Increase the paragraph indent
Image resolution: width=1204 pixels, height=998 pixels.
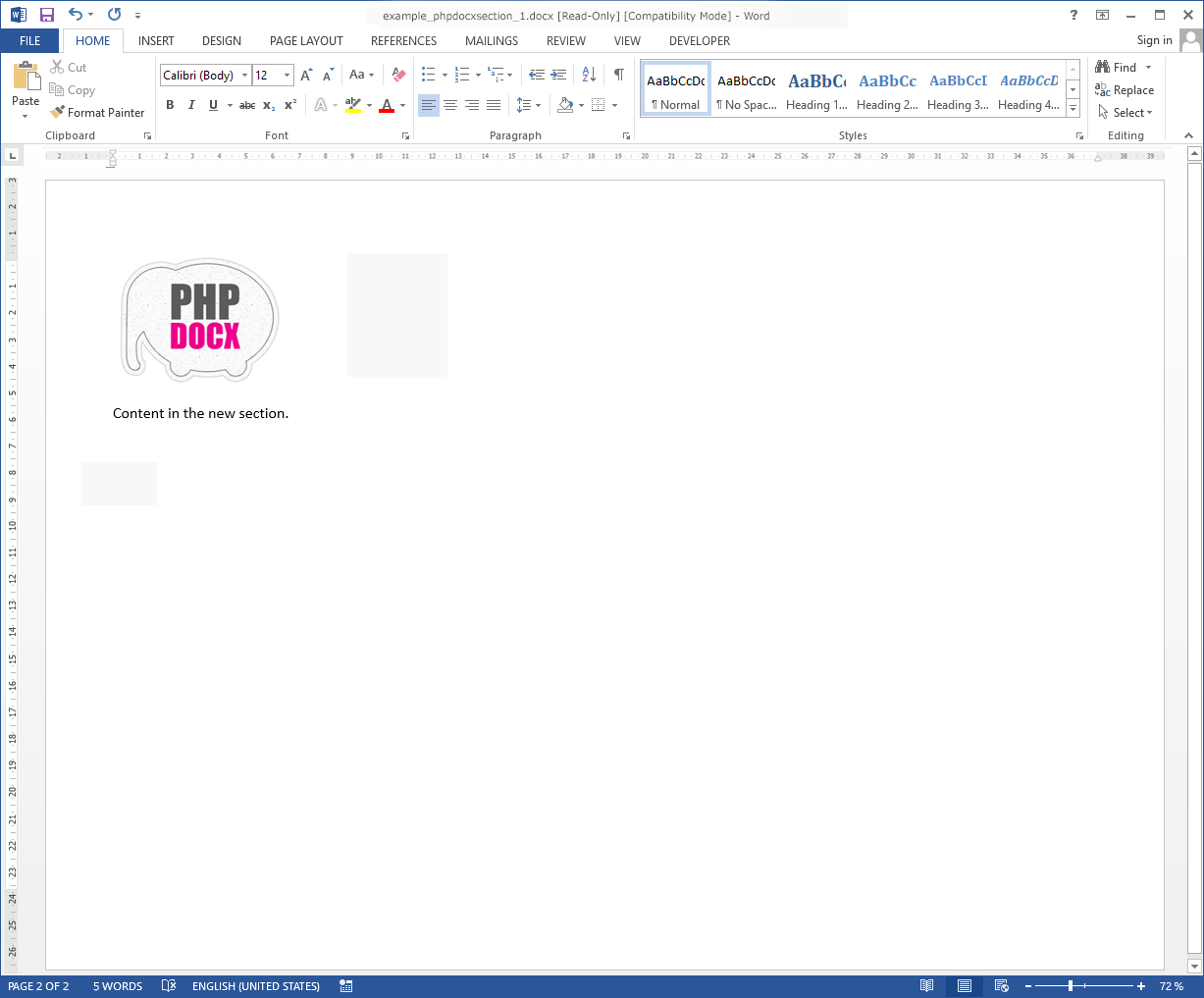coord(558,76)
